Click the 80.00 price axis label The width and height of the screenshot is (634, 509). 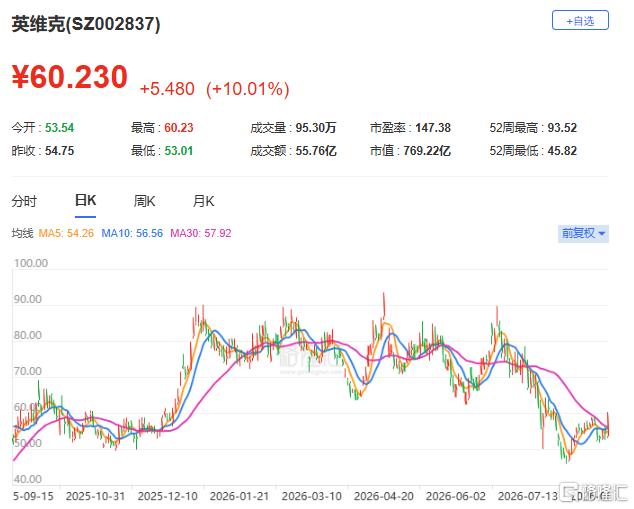pyautogui.click(x=28, y=335)
